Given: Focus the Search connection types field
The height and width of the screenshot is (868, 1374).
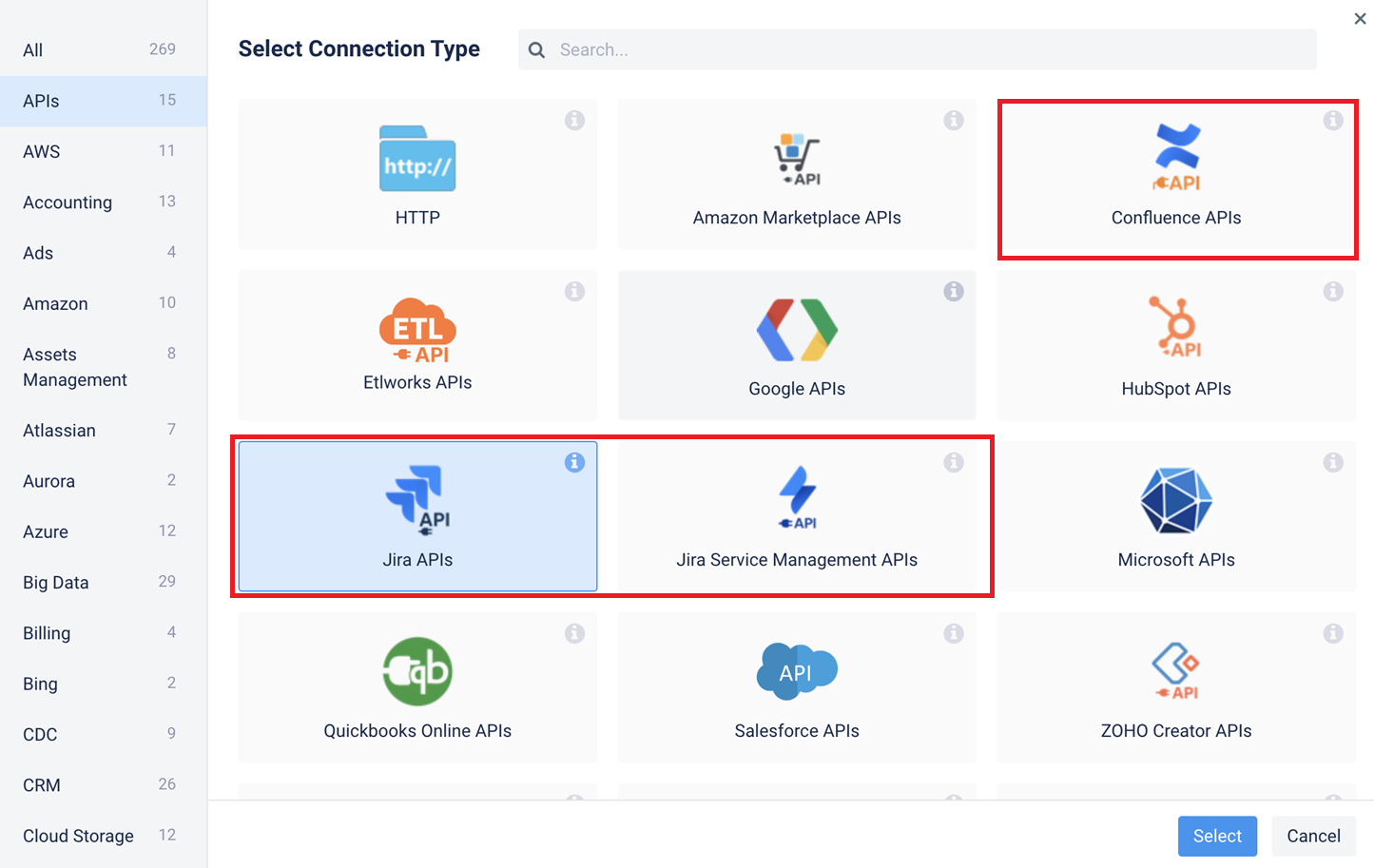Looking at the screenshot, I should click(x=918, y=49).
